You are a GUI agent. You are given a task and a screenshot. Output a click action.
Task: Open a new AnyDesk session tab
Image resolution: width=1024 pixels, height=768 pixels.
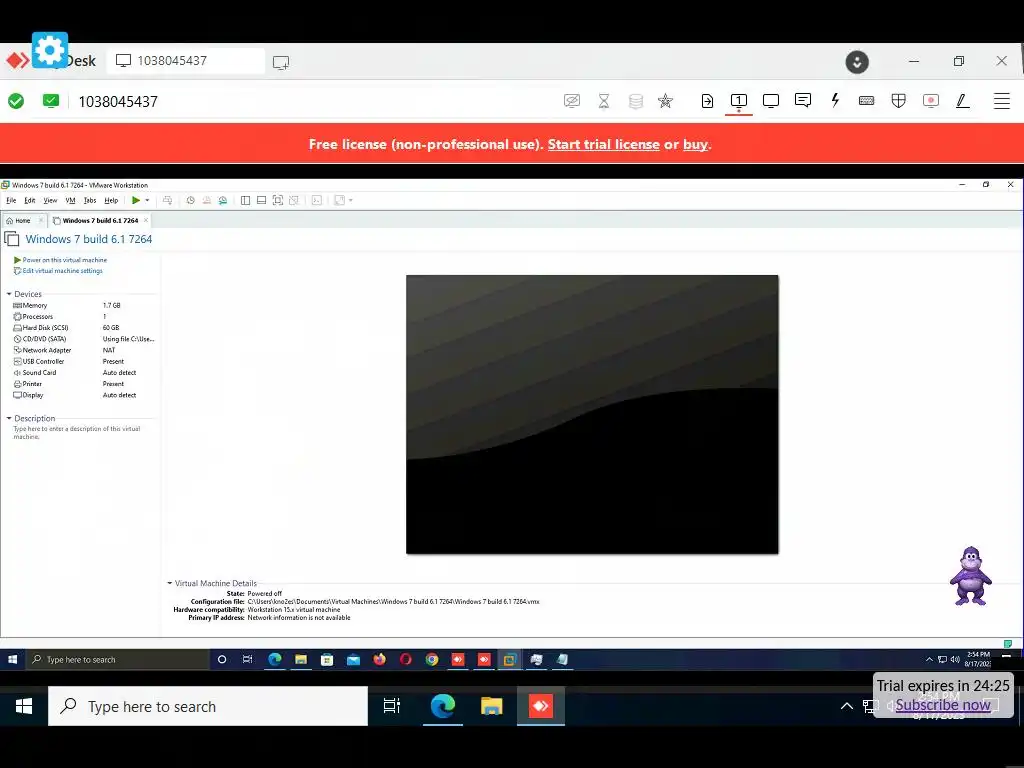point(281,62)
